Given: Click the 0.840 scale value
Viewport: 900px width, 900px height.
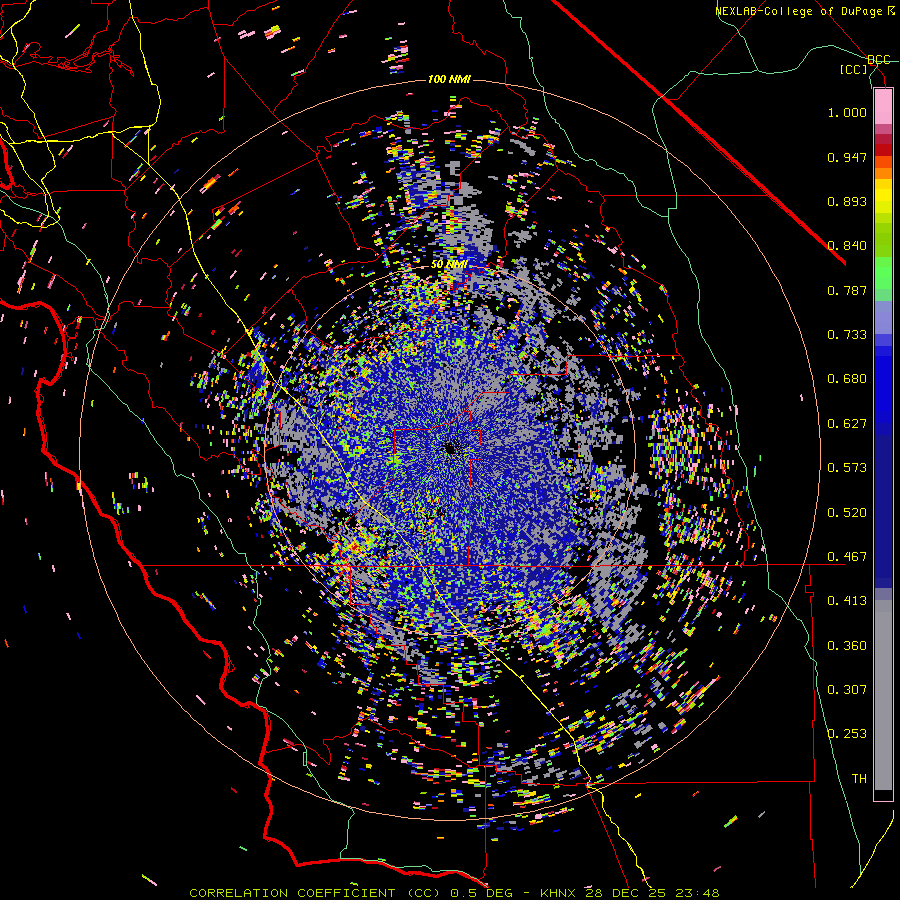Looking at the screenshot, I should click(847, 246).
